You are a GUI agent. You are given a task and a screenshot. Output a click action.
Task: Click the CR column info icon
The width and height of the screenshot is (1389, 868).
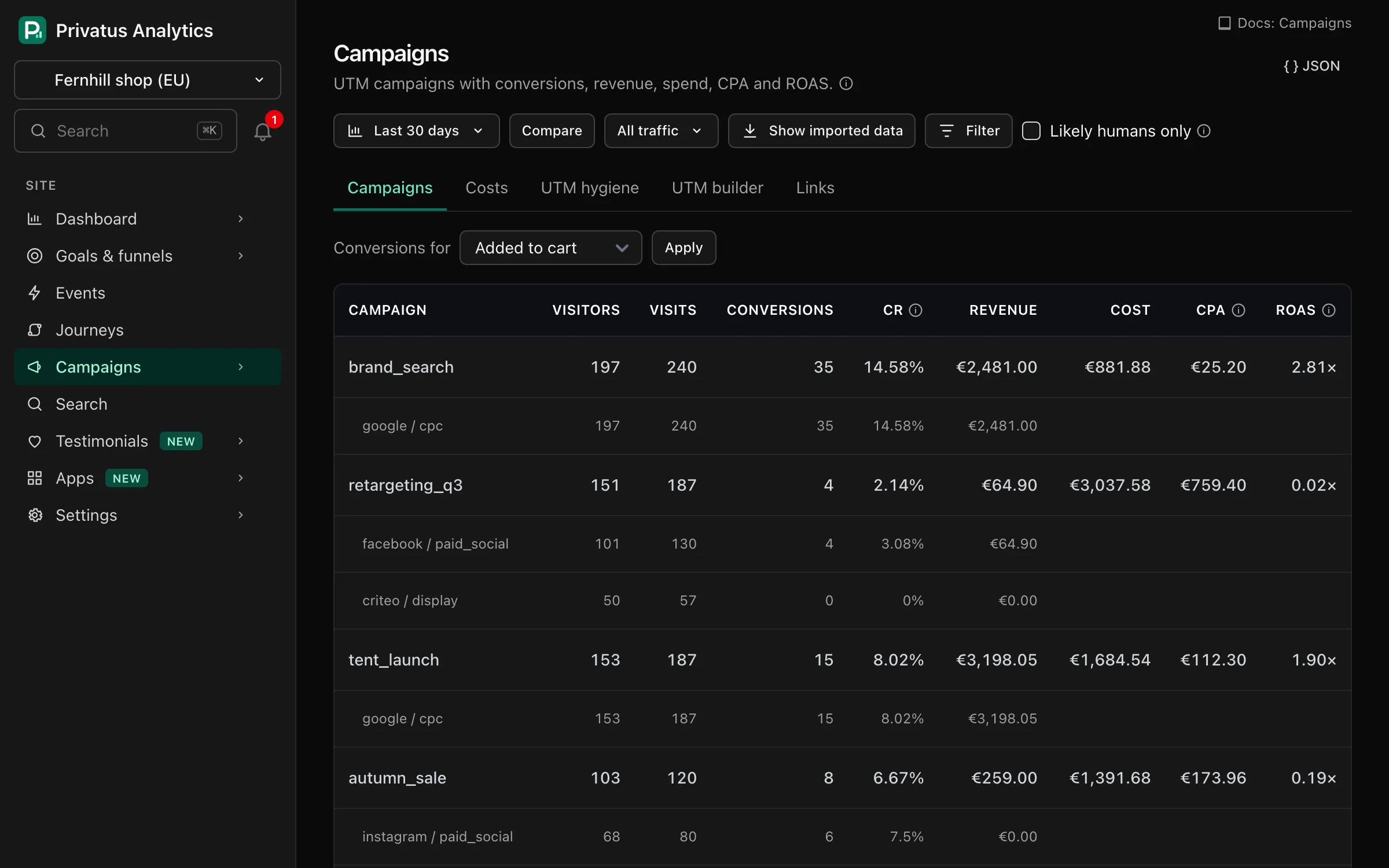click(x=916, y=310)
